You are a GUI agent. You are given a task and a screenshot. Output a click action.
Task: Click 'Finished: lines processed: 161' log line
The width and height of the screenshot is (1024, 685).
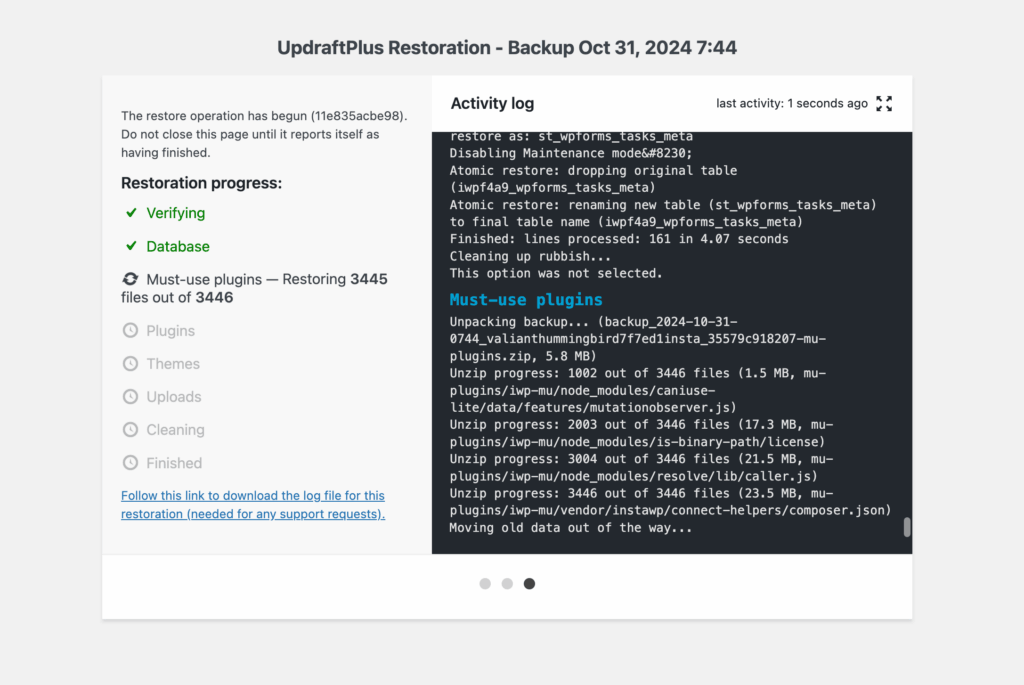[619, 239]
